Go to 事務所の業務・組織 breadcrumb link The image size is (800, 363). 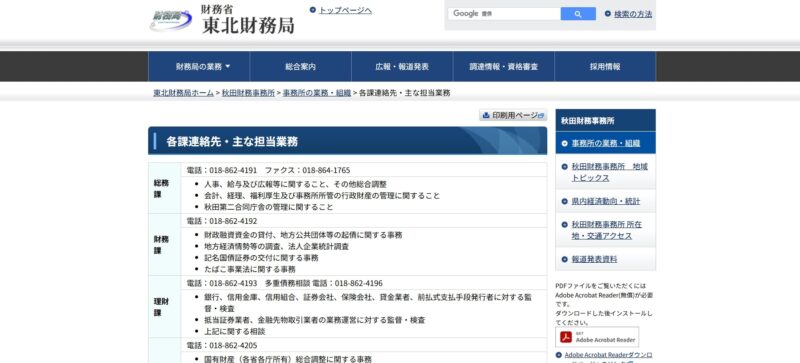[x=317, y=93]
